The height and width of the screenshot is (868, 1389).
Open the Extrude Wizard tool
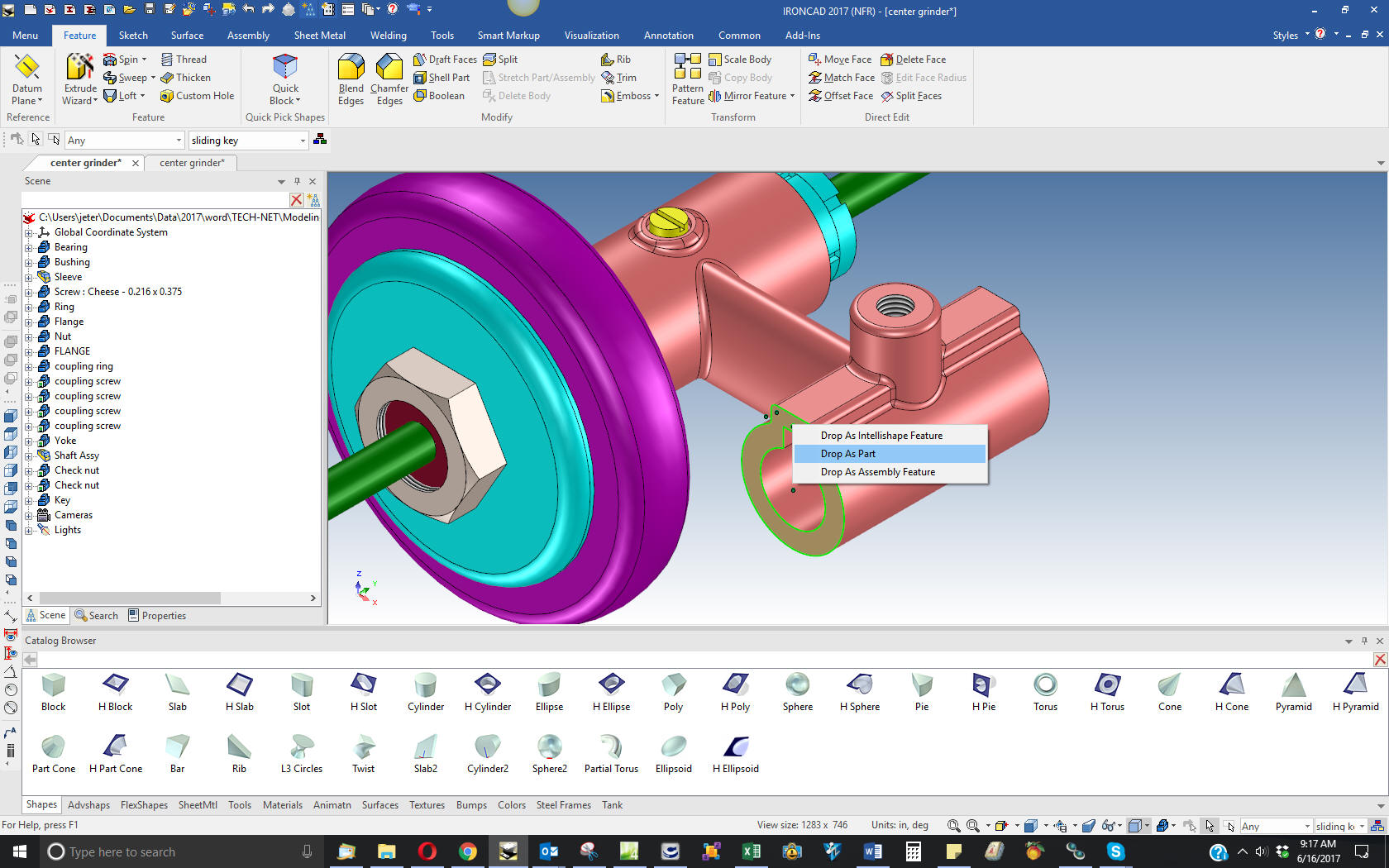click(80, 79)
